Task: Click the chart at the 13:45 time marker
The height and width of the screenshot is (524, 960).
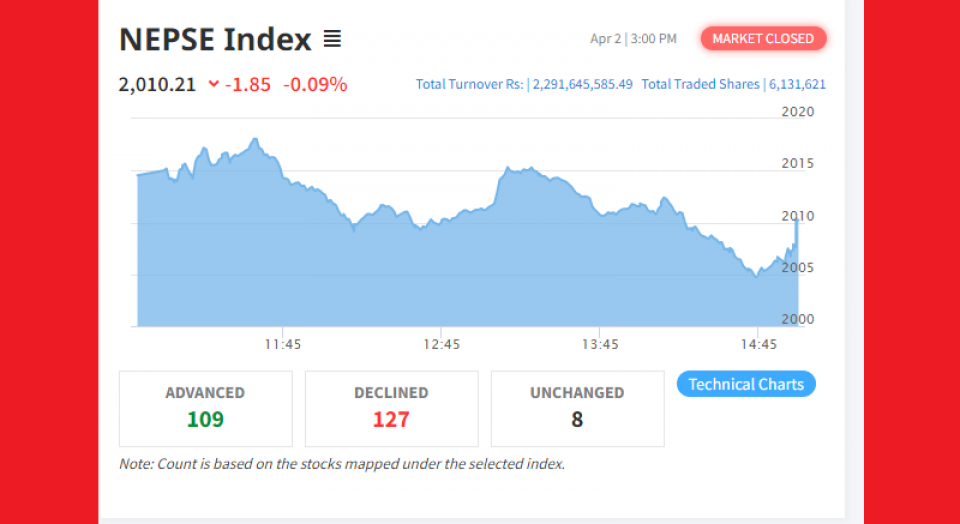Action: [x=599, y=345]
